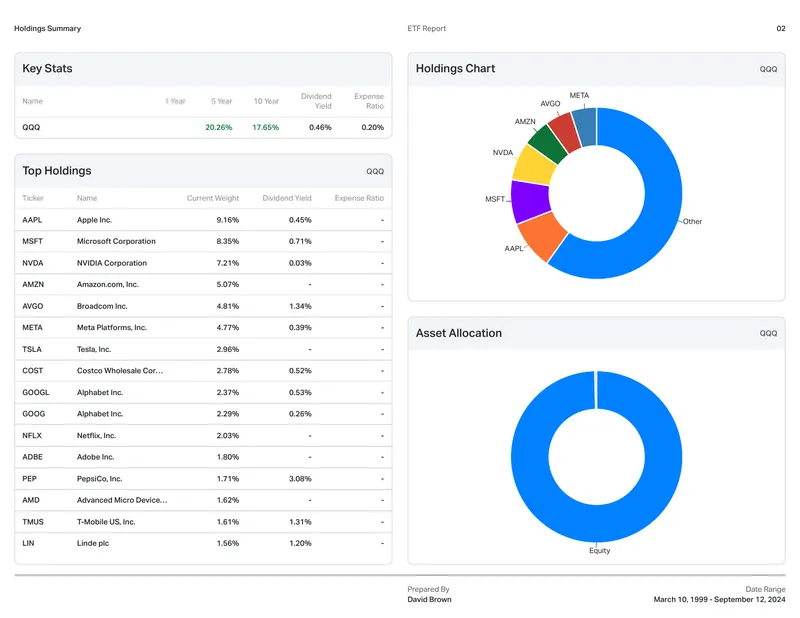Click the QQQ label on Holdings Chart panel
Image resolution: width=800 pixels, height=618 pixels.
(x=768, y=69)
